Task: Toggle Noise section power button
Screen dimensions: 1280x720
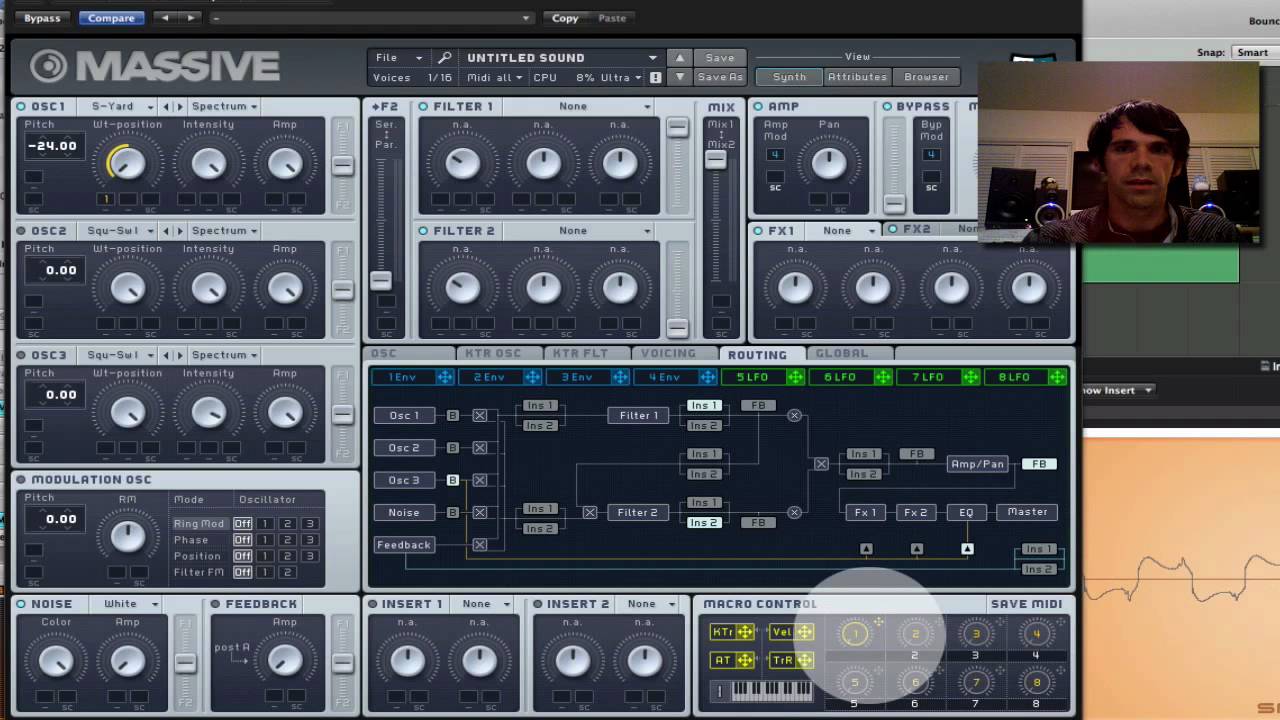Action: [x=21, y=604]
